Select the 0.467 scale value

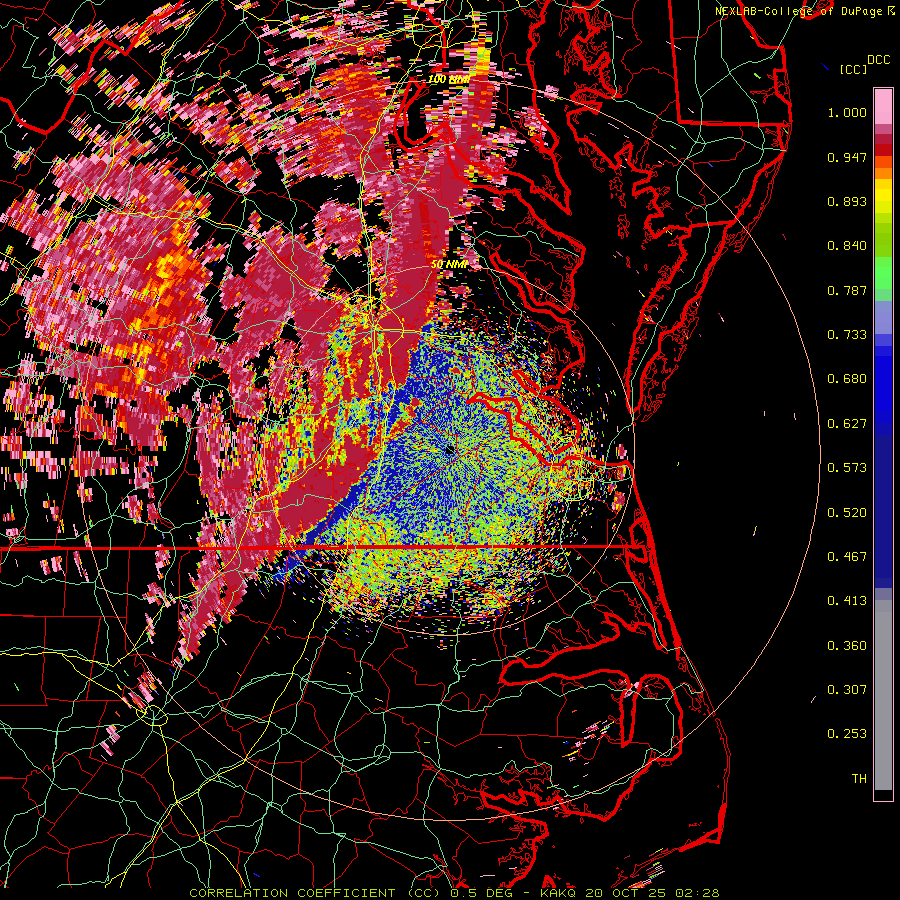(847, 557)
